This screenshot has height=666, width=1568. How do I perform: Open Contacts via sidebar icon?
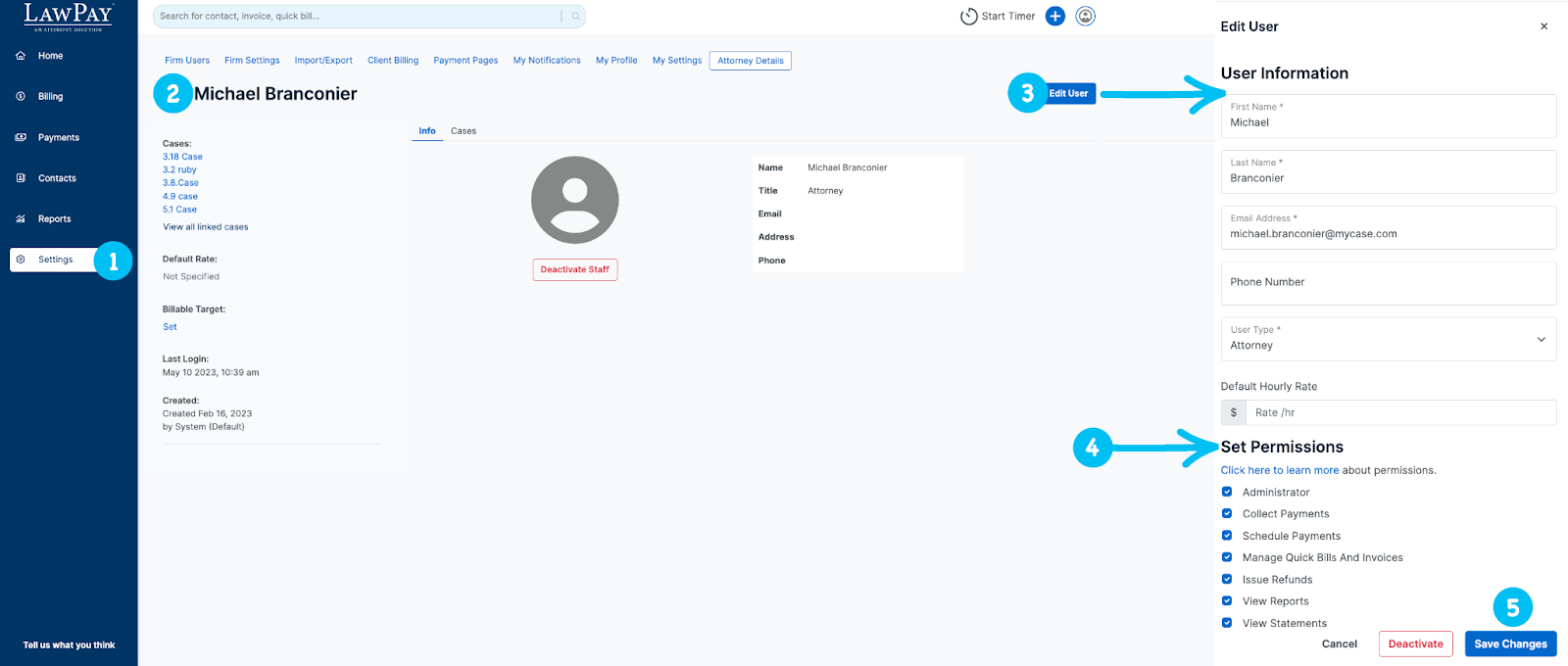tap(21, 178)
